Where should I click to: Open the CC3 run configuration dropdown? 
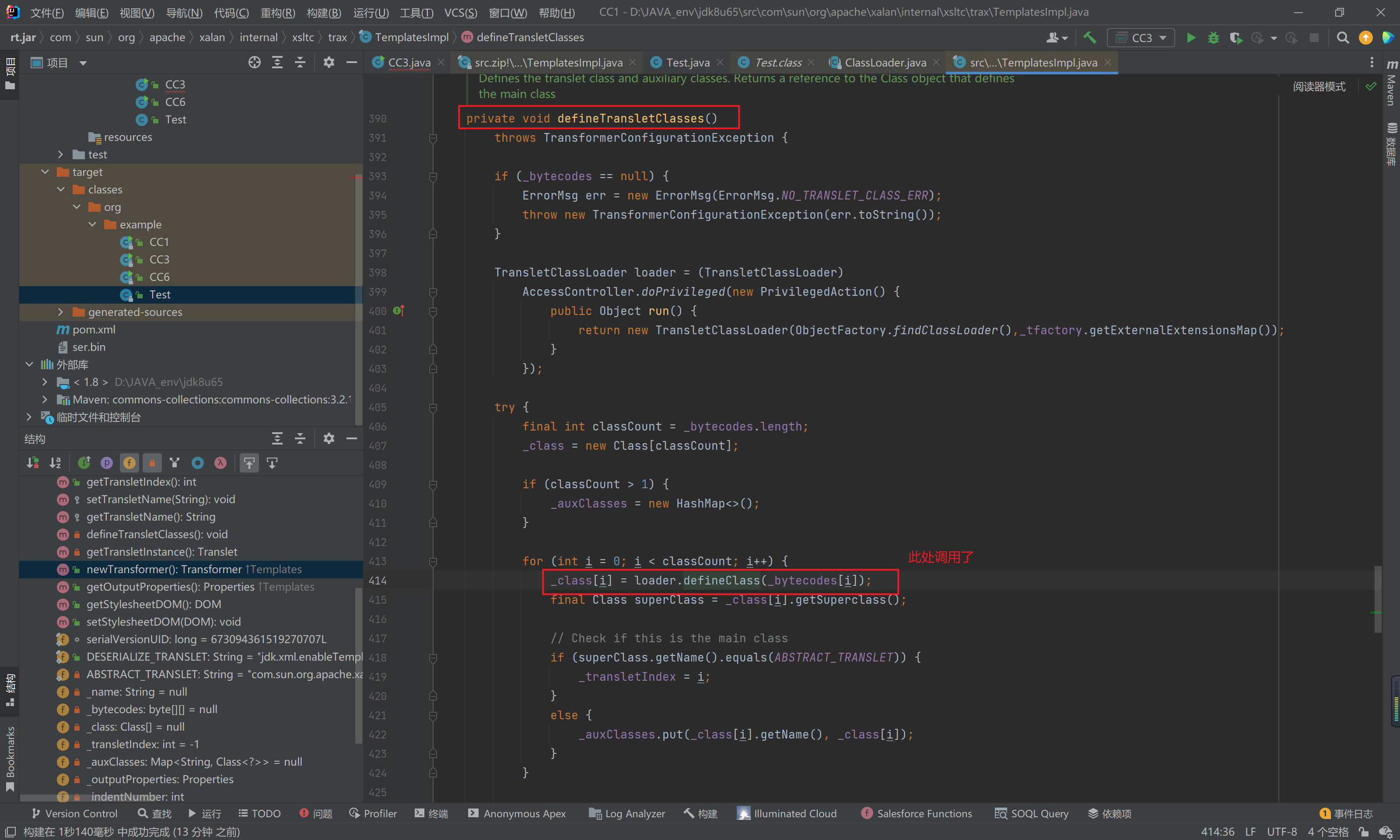(x=1141, y=37)
